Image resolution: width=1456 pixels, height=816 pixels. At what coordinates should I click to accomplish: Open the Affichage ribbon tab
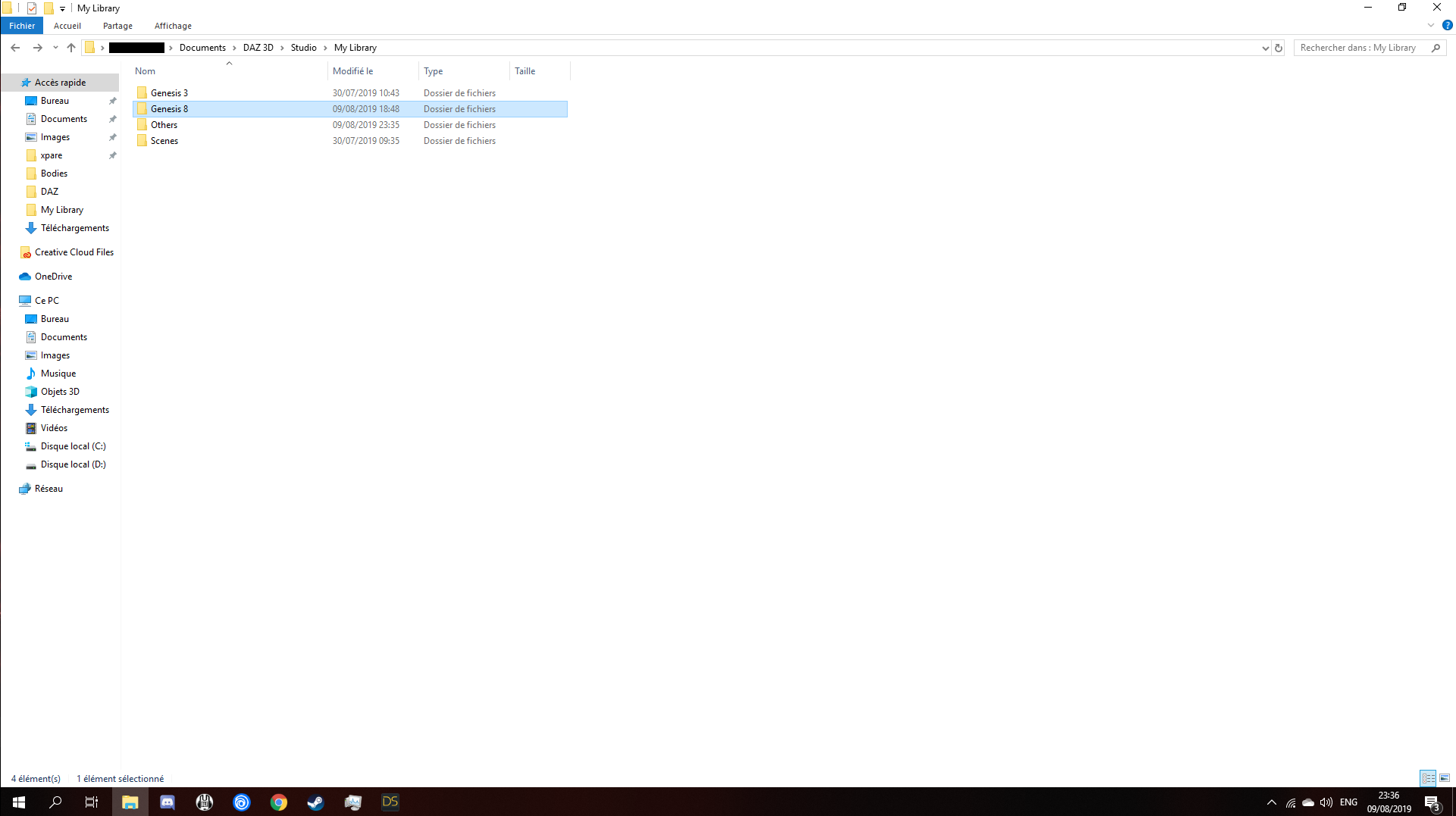173,26
